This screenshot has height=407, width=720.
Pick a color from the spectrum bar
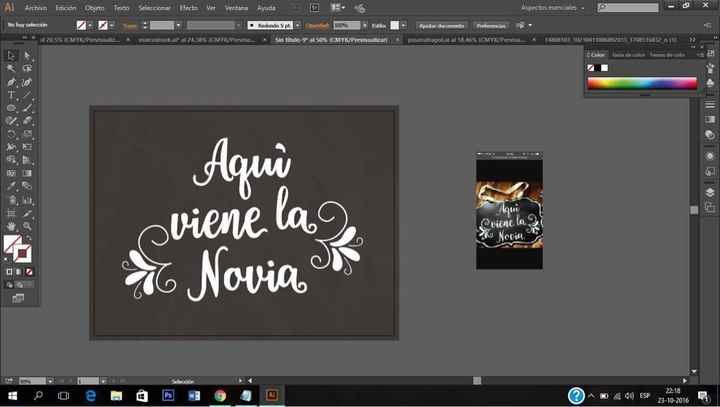click(642, 83)
